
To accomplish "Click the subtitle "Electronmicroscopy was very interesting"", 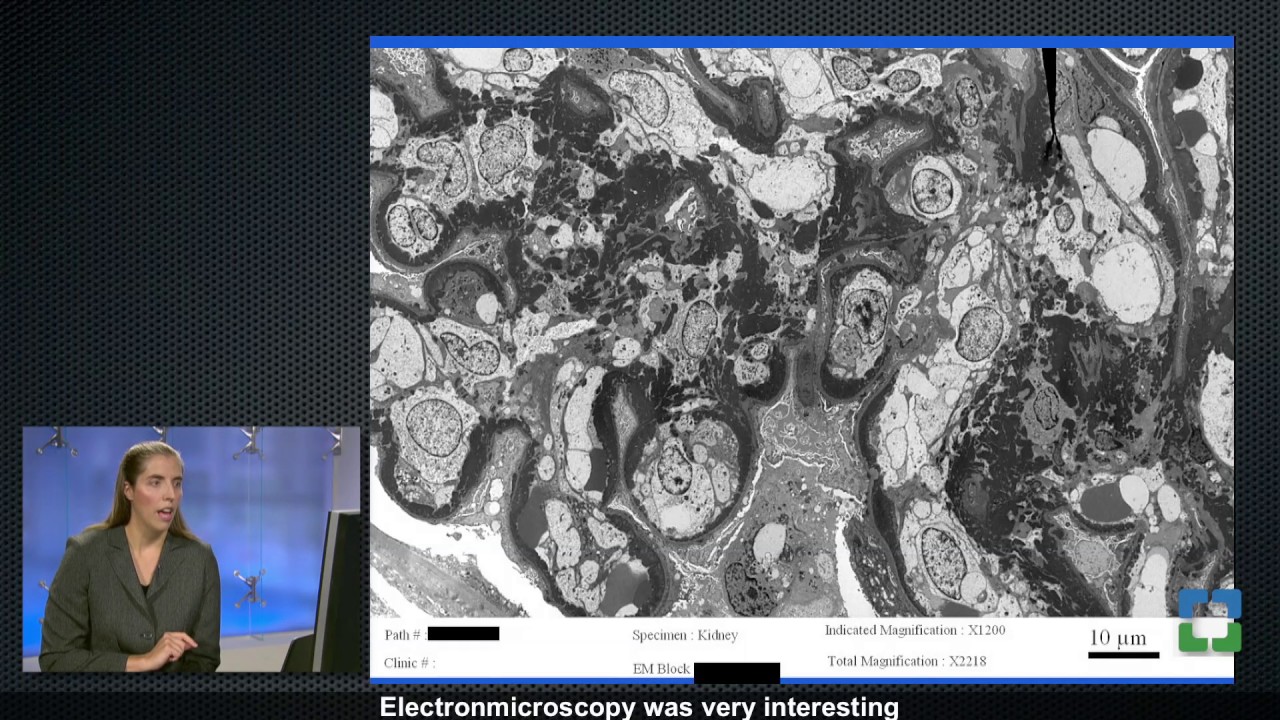I will tap(639, 707).
